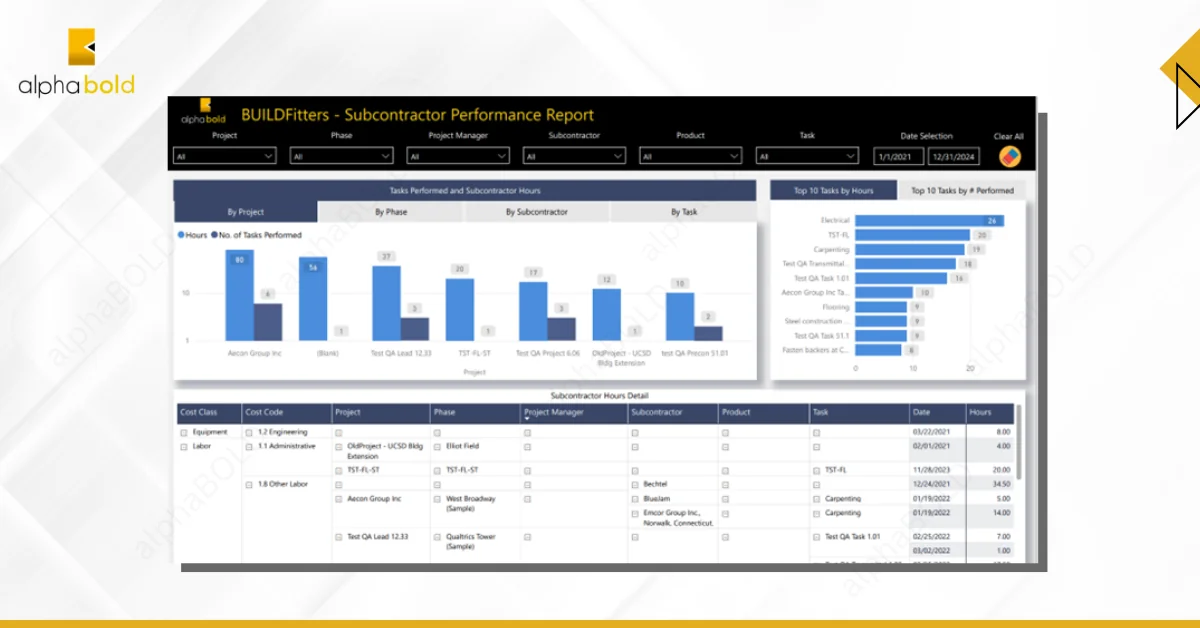
Task: Select the 56-hour bar for (Blank)
Action: click(313, 299)
